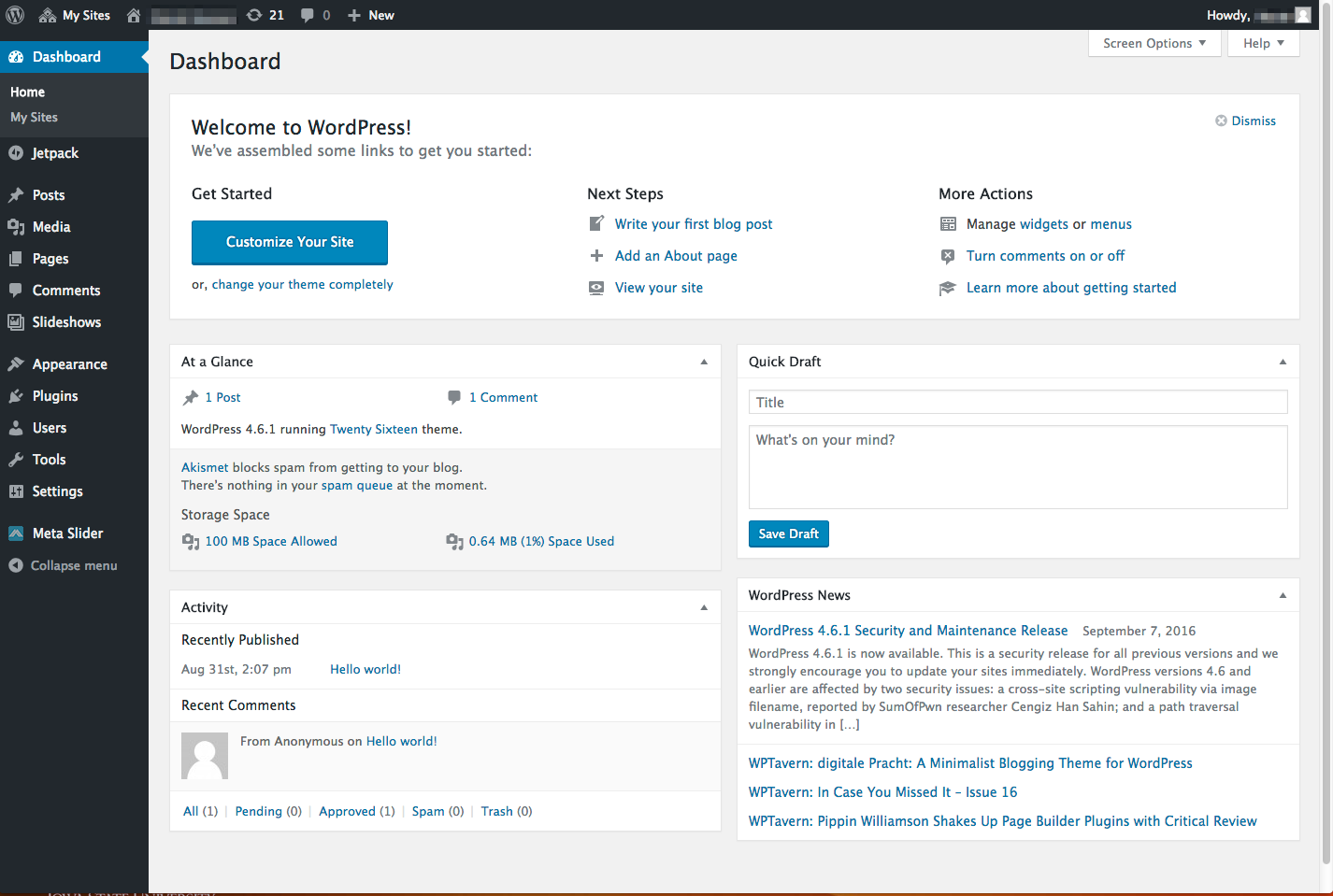Click the comments bubble icon in admin bar
Viewport: 1333px width, 896px height.
(x=315, y=15)
